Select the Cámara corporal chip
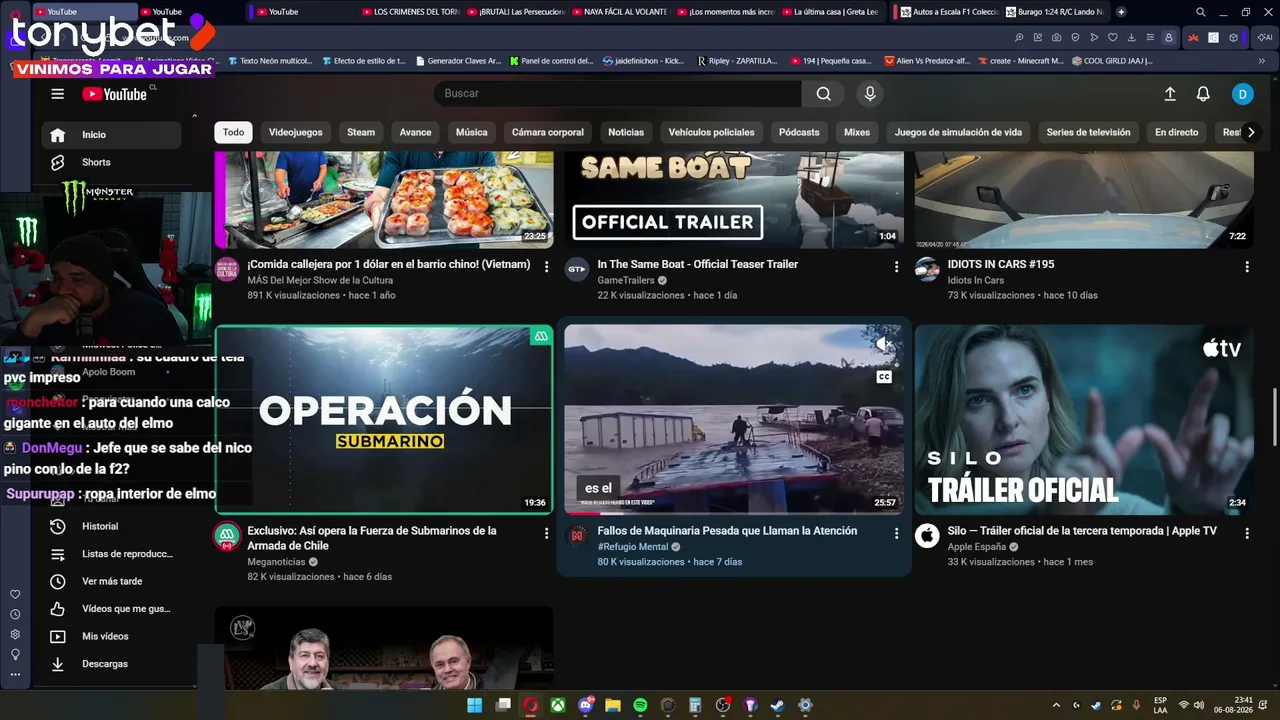Viewport: 1280px width, 720px height. click(x=548, y=132)
